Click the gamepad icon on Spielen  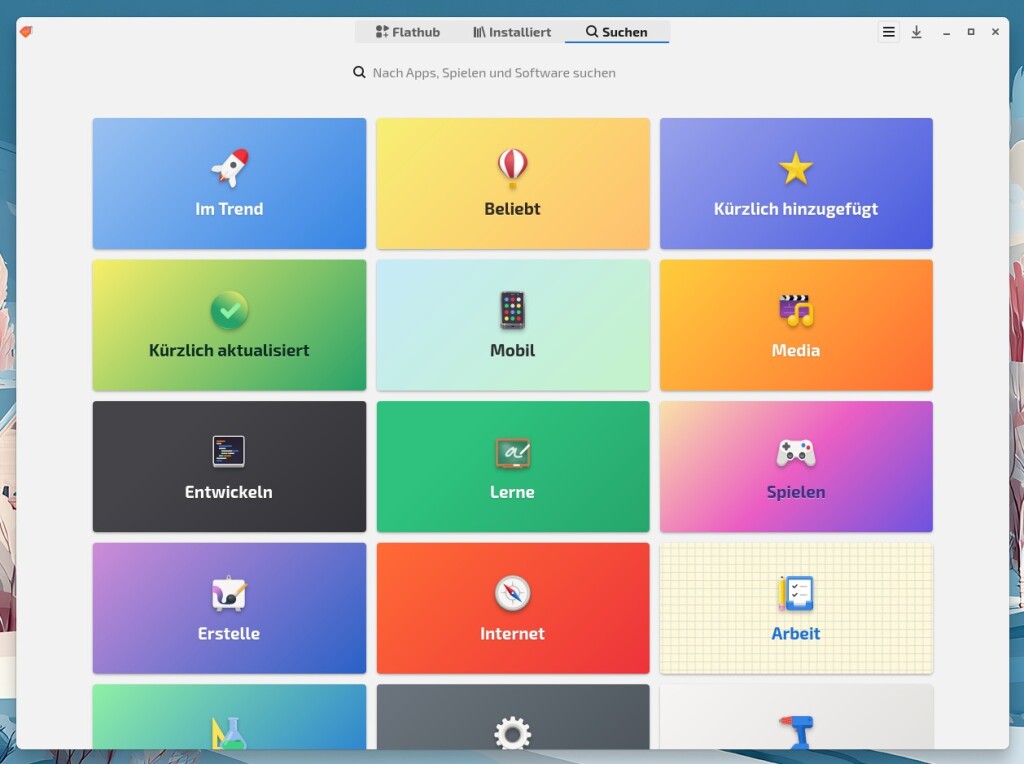coord(796,452)
